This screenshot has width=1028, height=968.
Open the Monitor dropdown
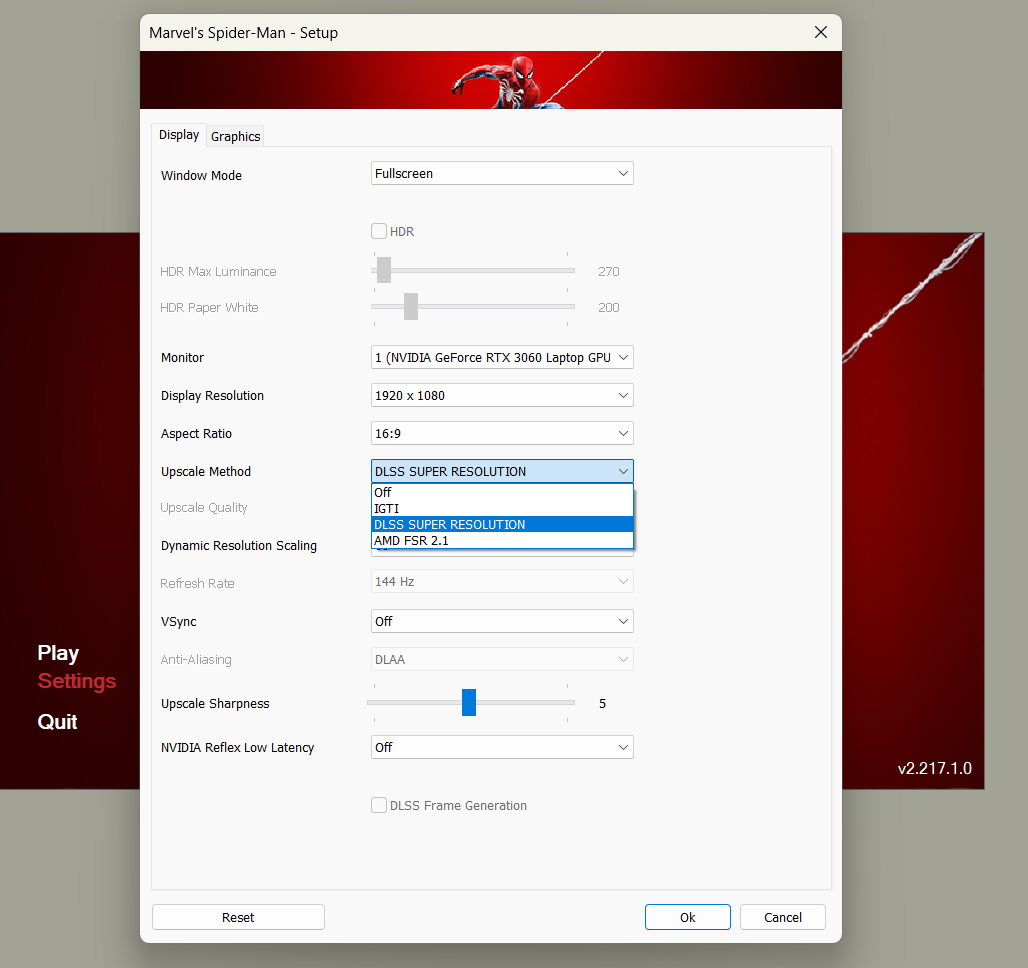pyautogui.click(x=502, y=357)
